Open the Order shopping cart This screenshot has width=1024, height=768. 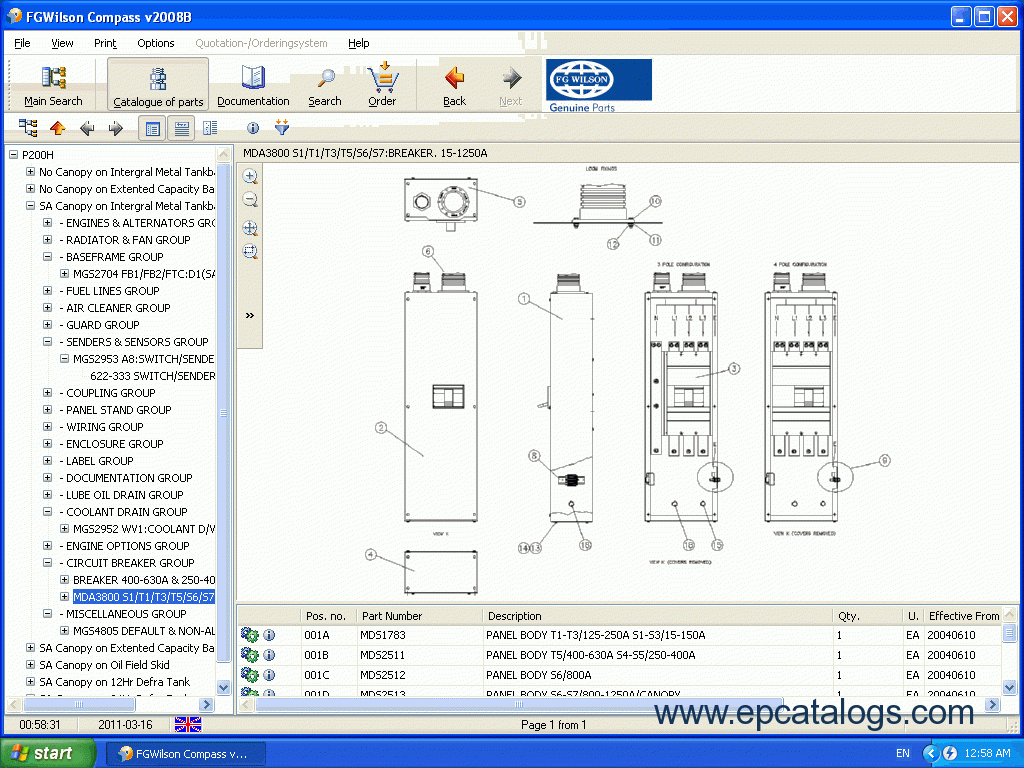[x=382, y=85]
